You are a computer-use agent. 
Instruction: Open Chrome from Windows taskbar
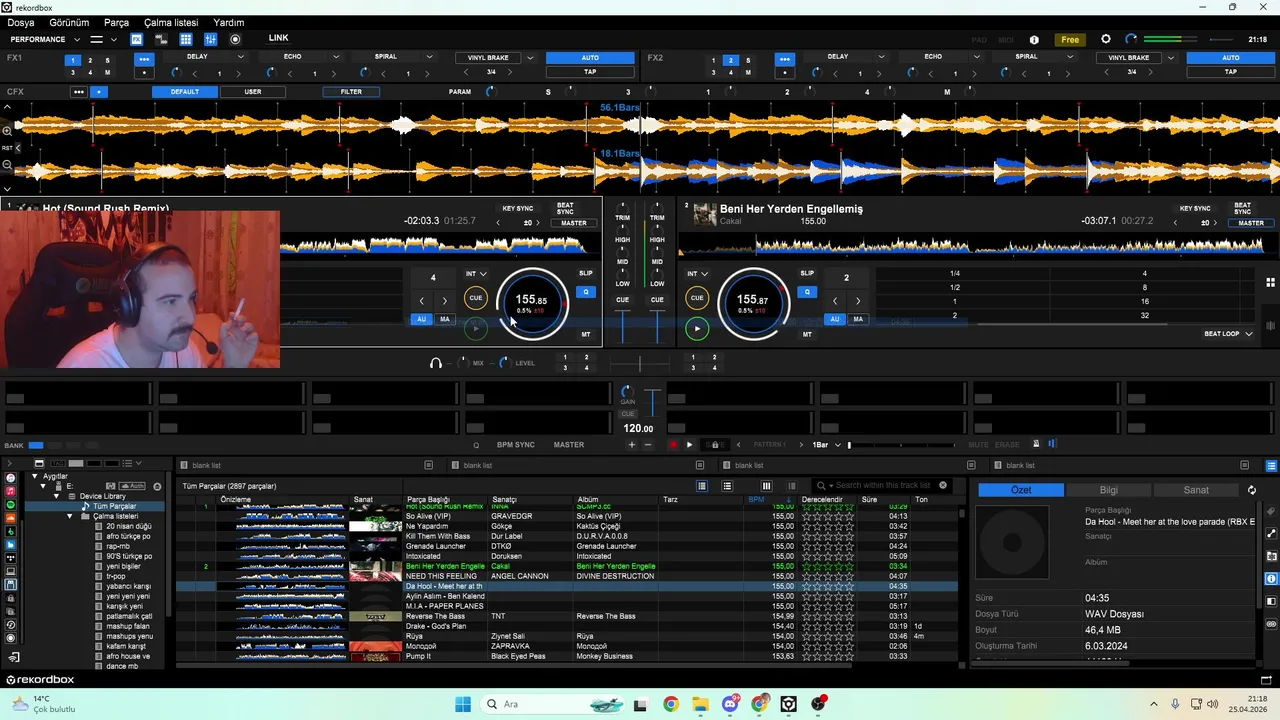coord(671,704)
